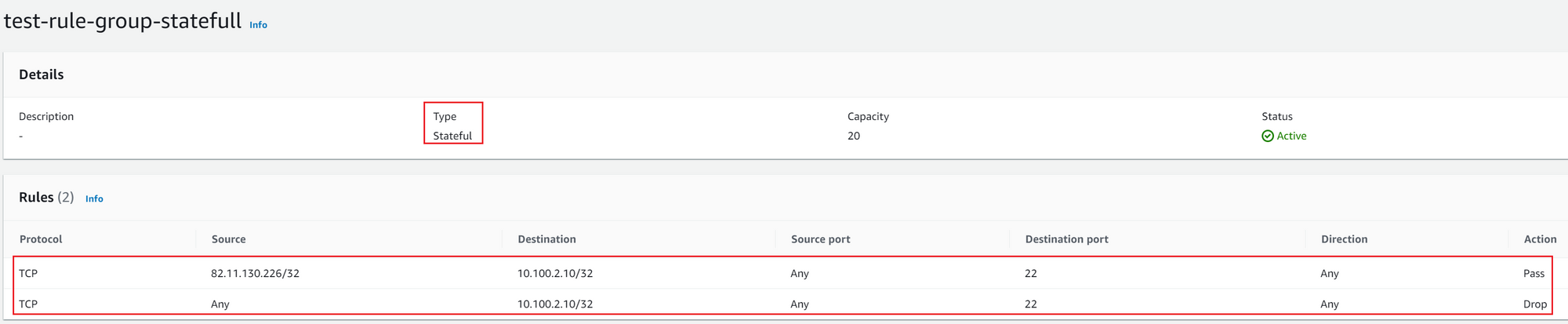Sort by the Destination port column header
Viewport: 1568px width, 324px height.
click(1066, 239)
